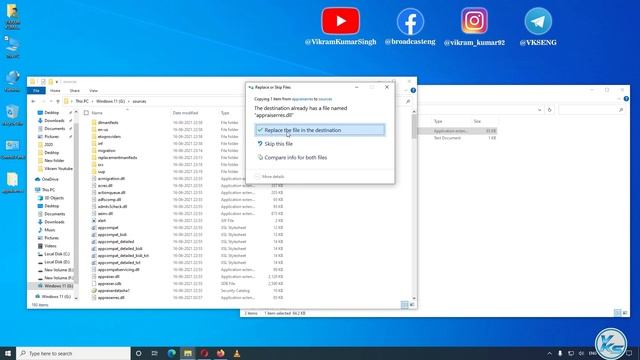Click the Skip this file icon
This screenshot has width=640, height=360.
(260, 144)
